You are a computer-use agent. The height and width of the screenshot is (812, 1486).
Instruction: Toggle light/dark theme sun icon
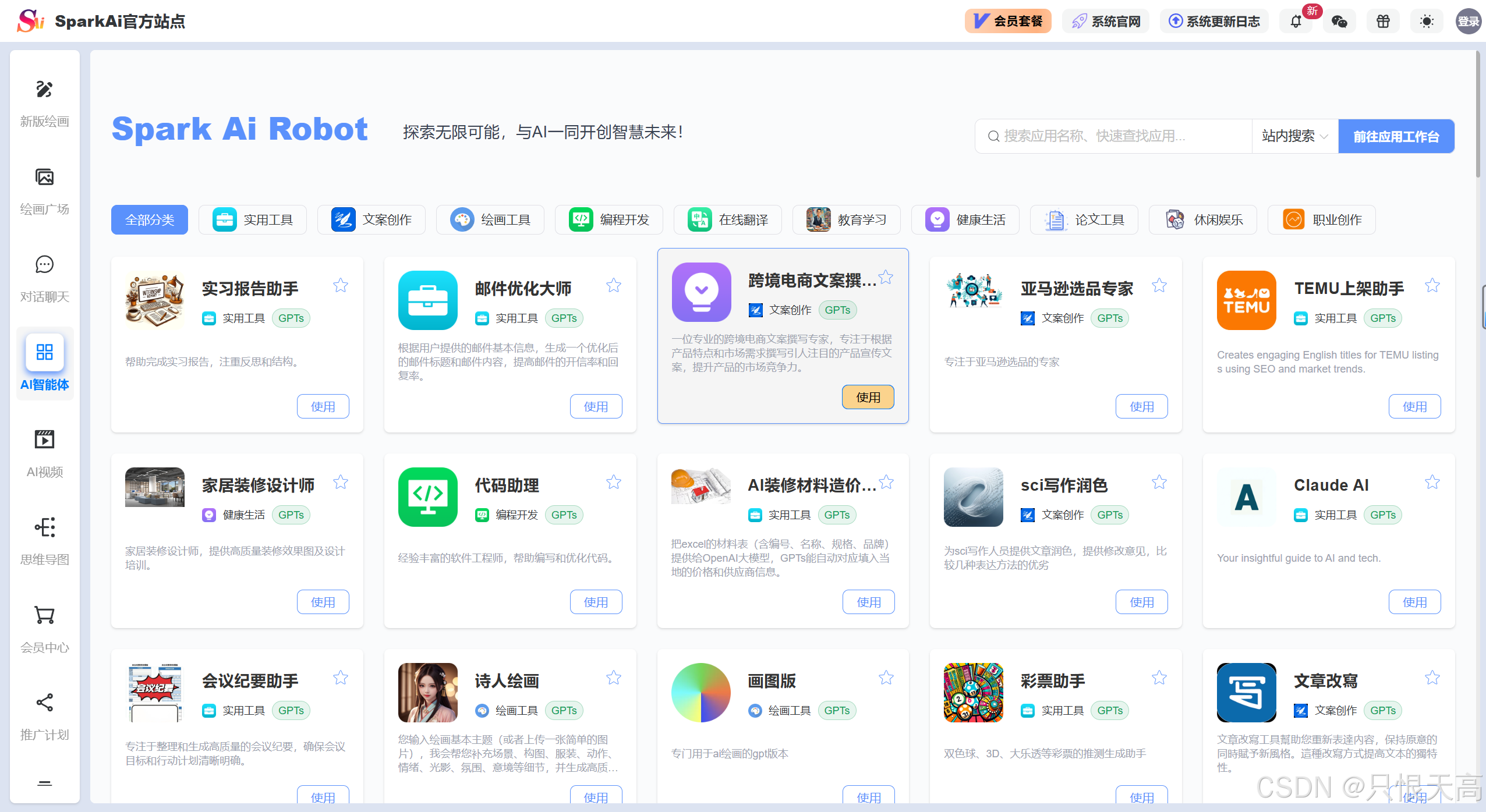1427,22
